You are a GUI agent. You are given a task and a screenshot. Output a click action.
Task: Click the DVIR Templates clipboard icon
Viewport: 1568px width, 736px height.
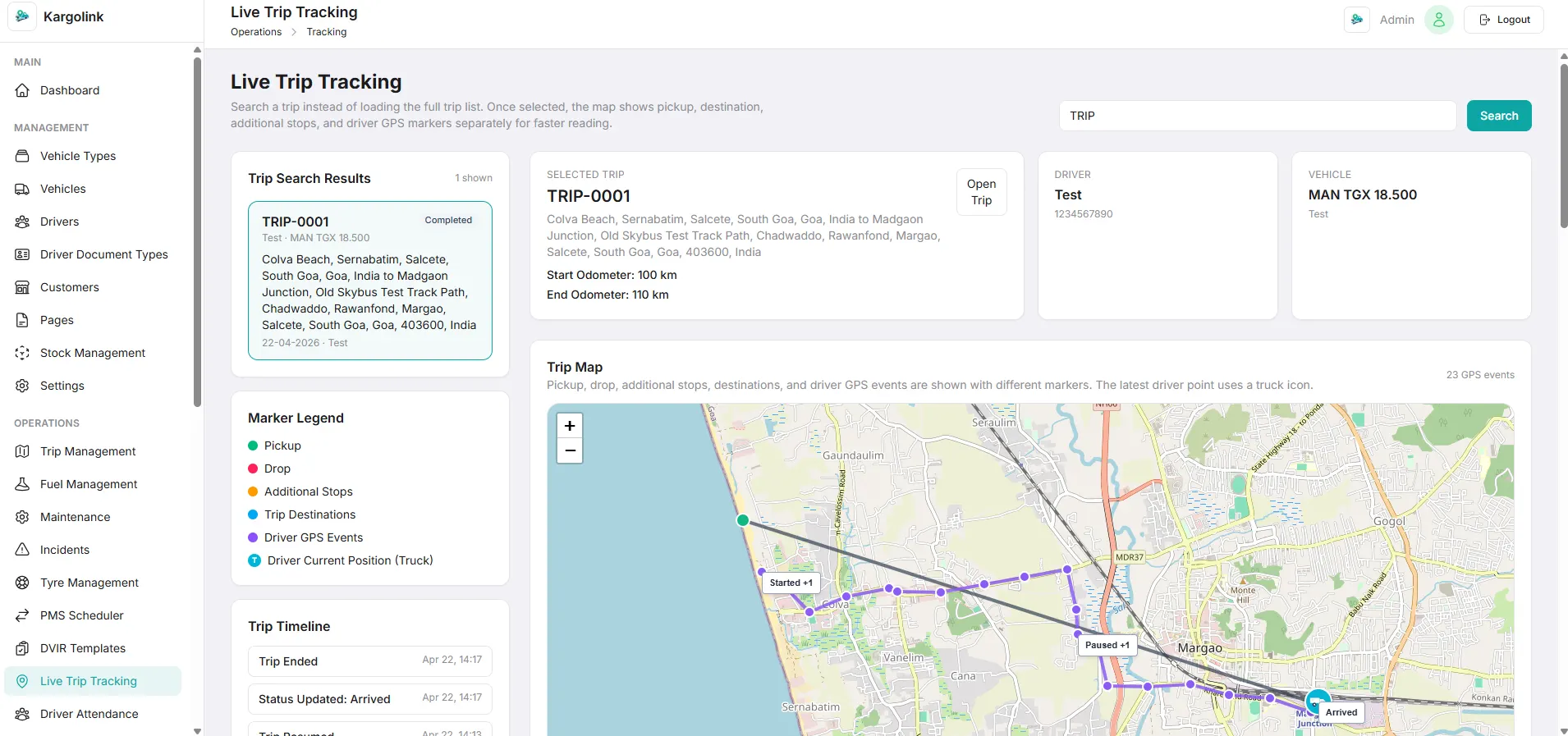[x=22, y=648]
